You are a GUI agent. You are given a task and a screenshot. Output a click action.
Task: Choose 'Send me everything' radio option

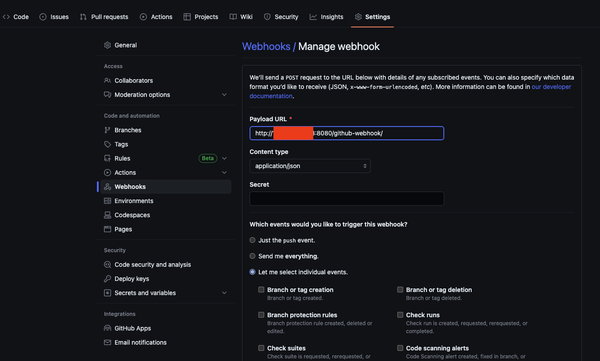(x=252, y=256)
